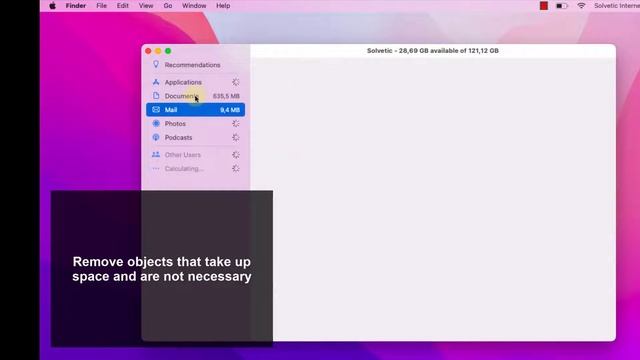Screen dimensions: 640x360
Task: Select Recommendations in the sidebar
Action: [x=196, y=65]
